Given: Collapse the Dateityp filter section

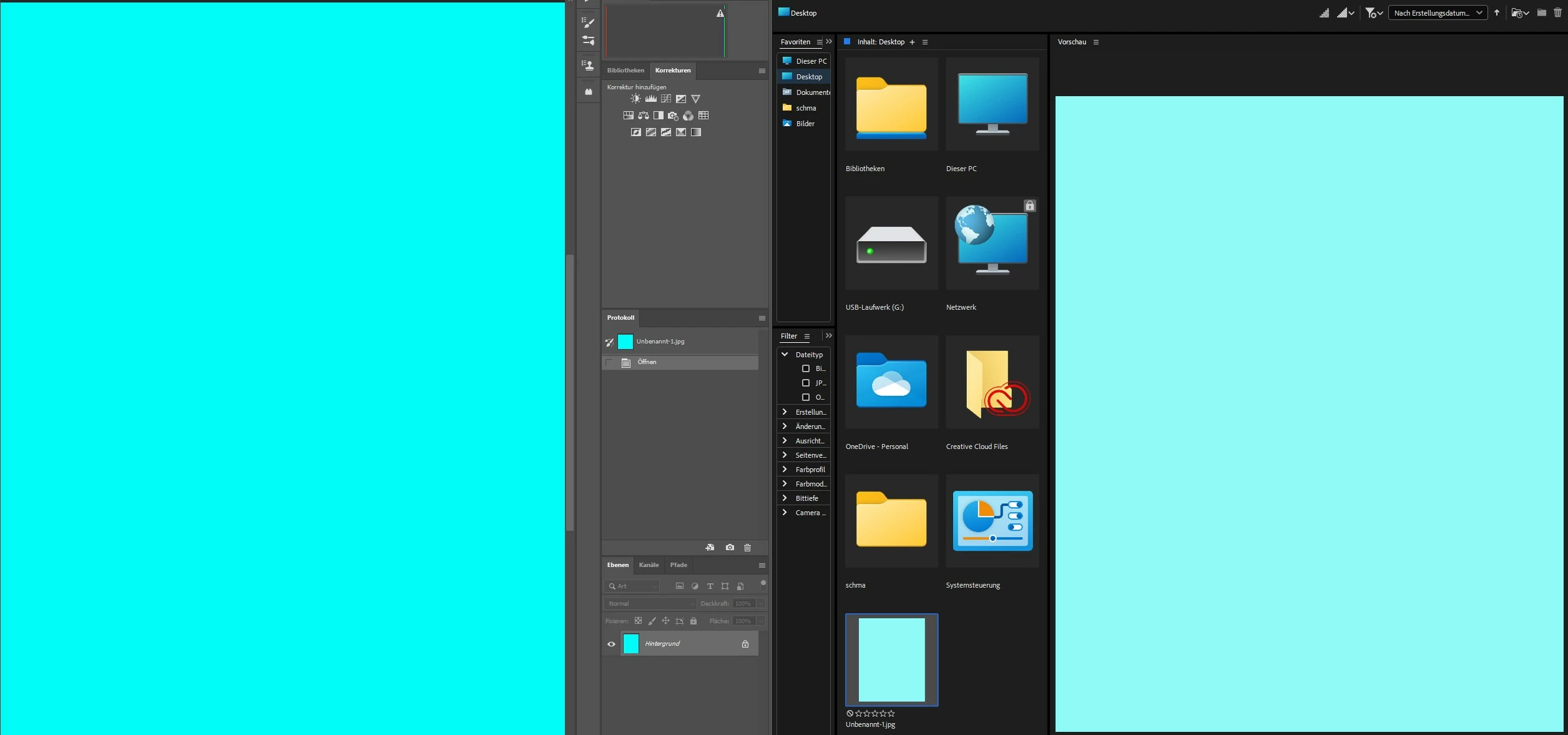Looking at the screenshot, I should coord(785,354).
